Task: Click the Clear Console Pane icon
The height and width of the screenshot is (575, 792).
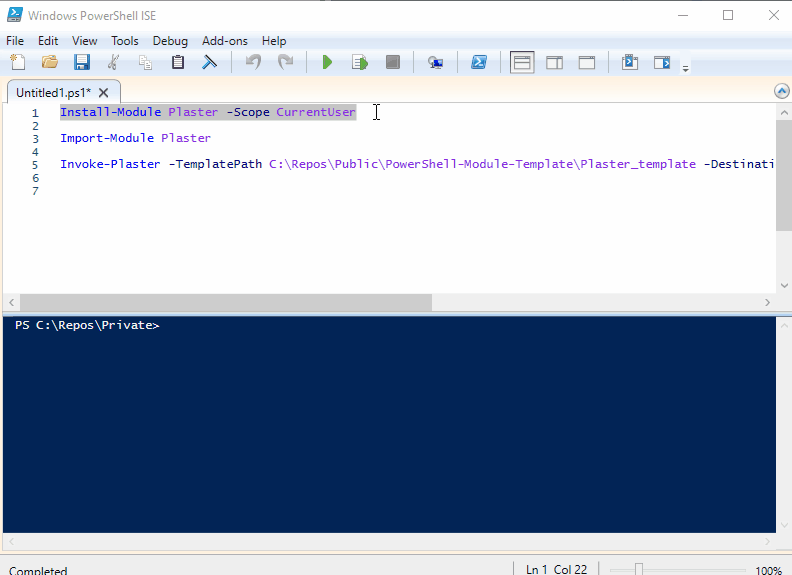Action: [210, 62]
